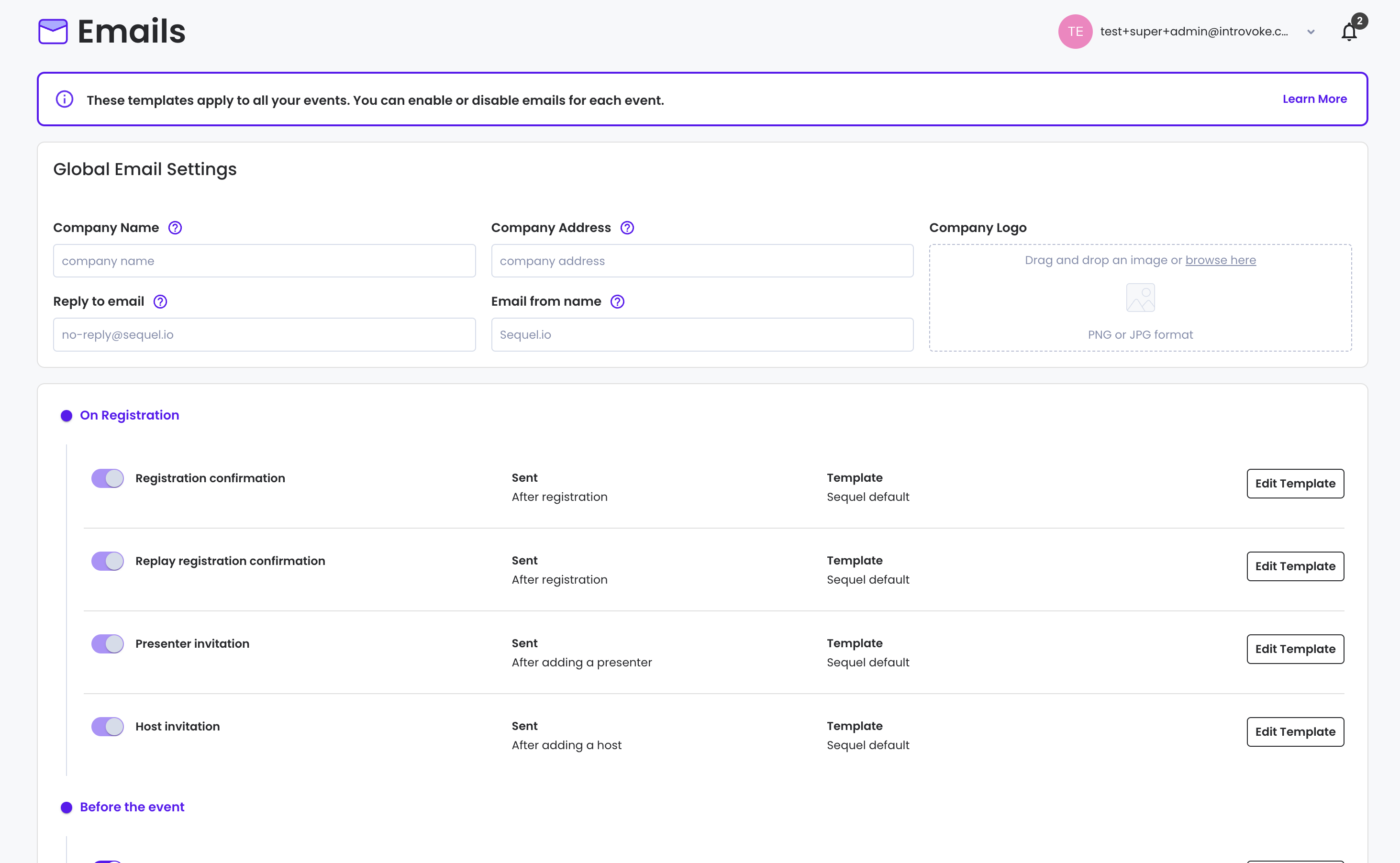1400x863 pixels.
Task: Toggle Replay registration confirmation email
Action: pyautogui.click(x=107, y=561)
